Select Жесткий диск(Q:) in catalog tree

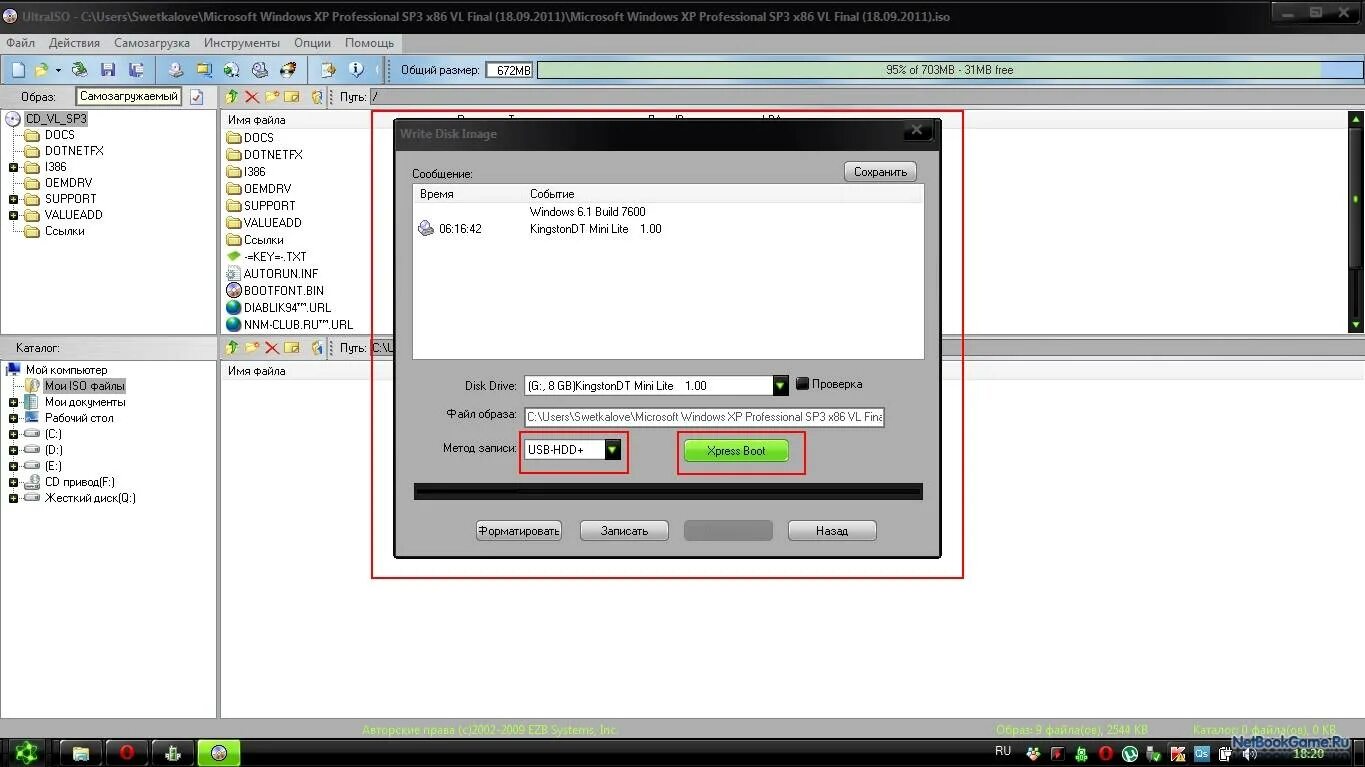(90, 498)
